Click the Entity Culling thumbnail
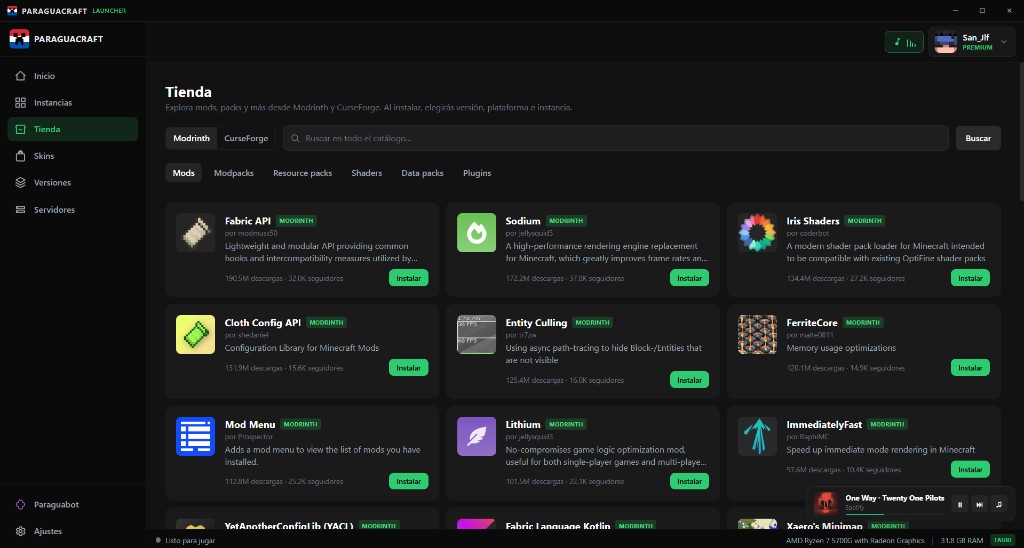 tap(476, 334)
